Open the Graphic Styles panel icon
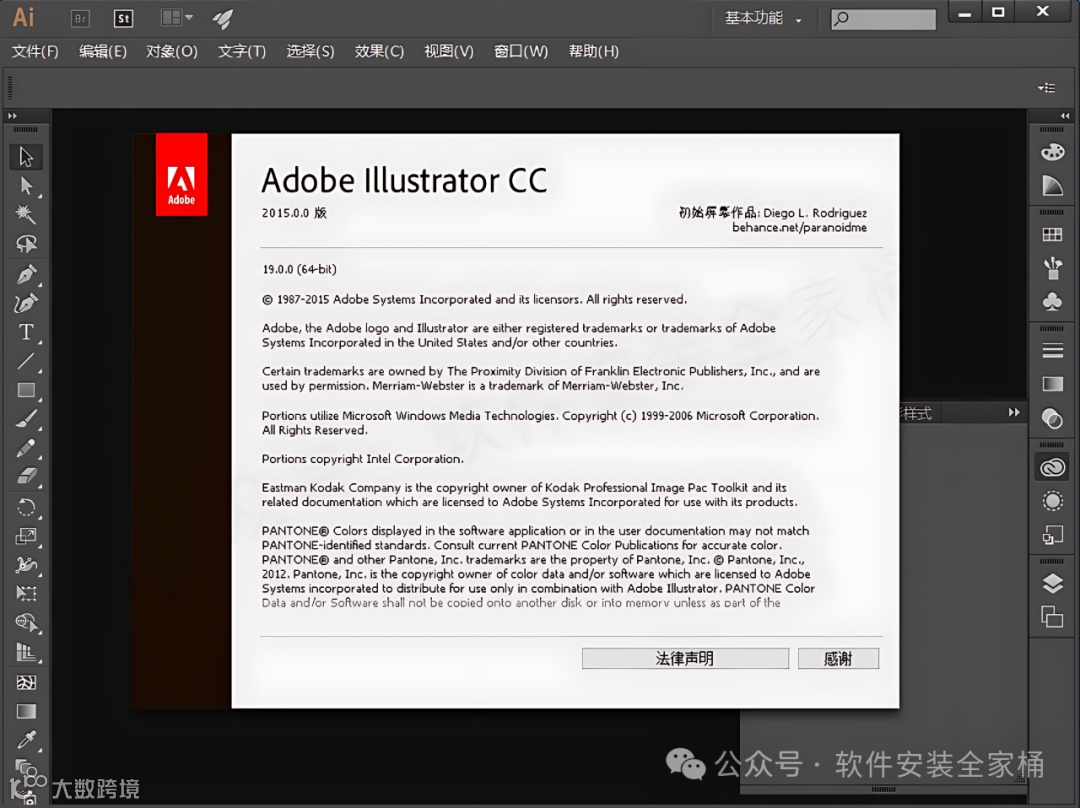Image resolution: width=1080 pixels, height=808 pixels. [x=1052, y=535]
